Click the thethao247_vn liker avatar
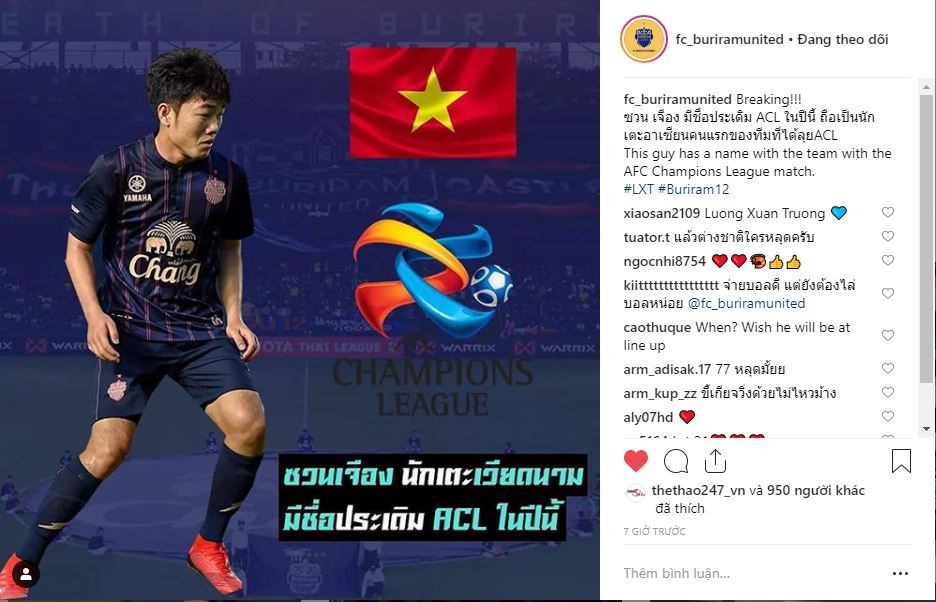The image size is (936, 602). click(x=635, y=493)
